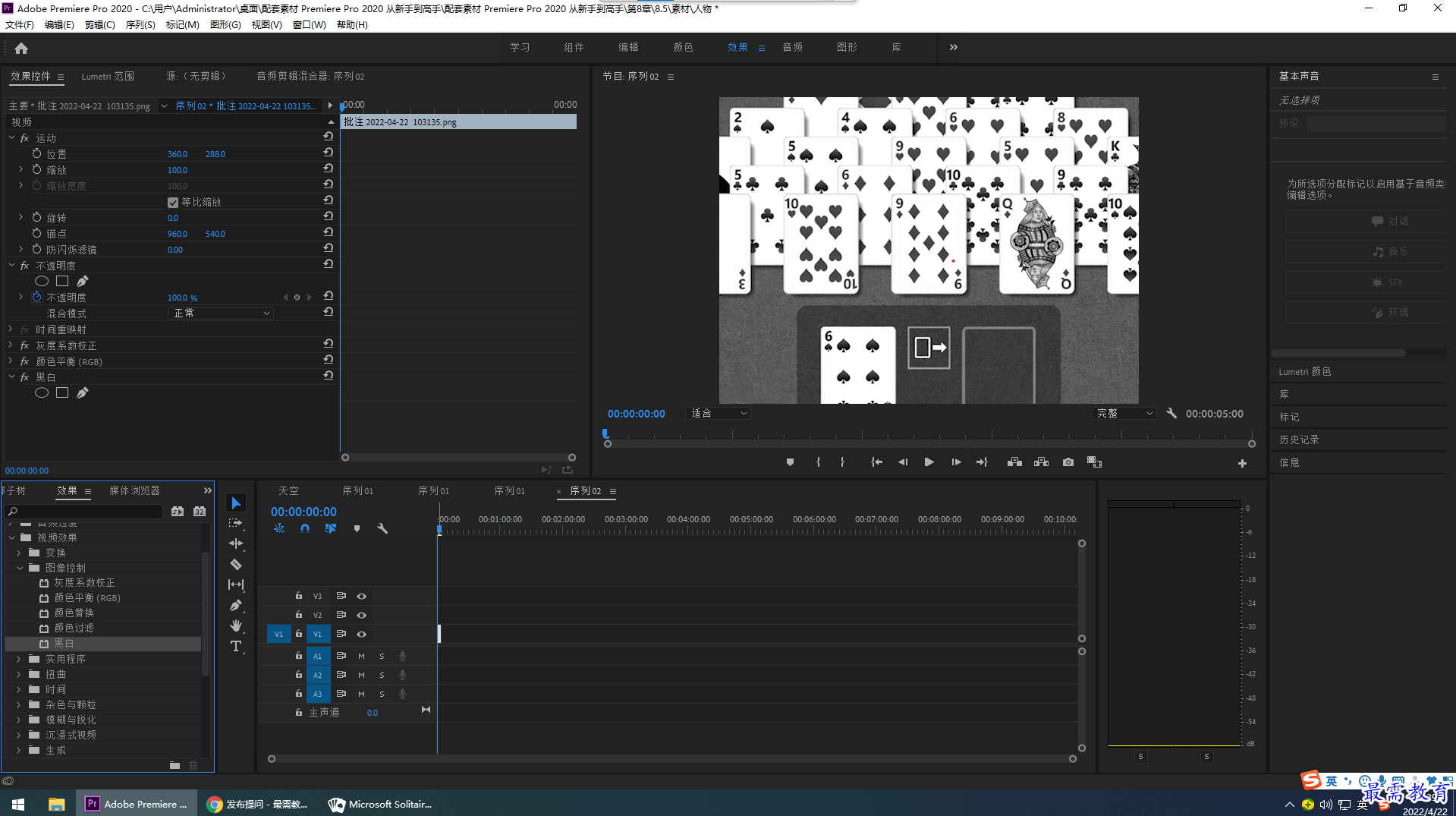Toggle animation stopwatch for Position

(x=36, y=153)
